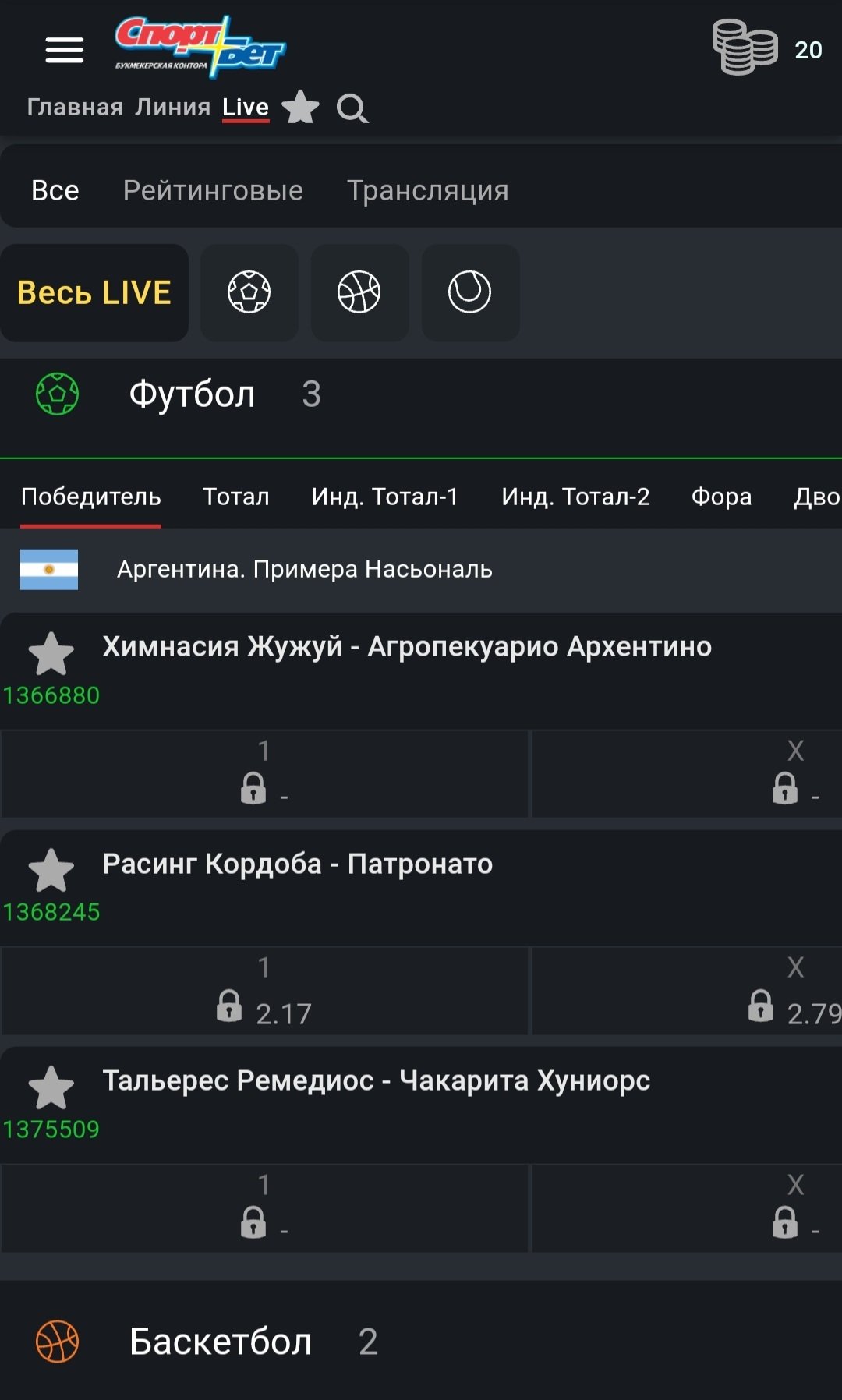Filter live events by basketball icon
The width and height of the screenshot is (842, 1400).
coord(359,292)
